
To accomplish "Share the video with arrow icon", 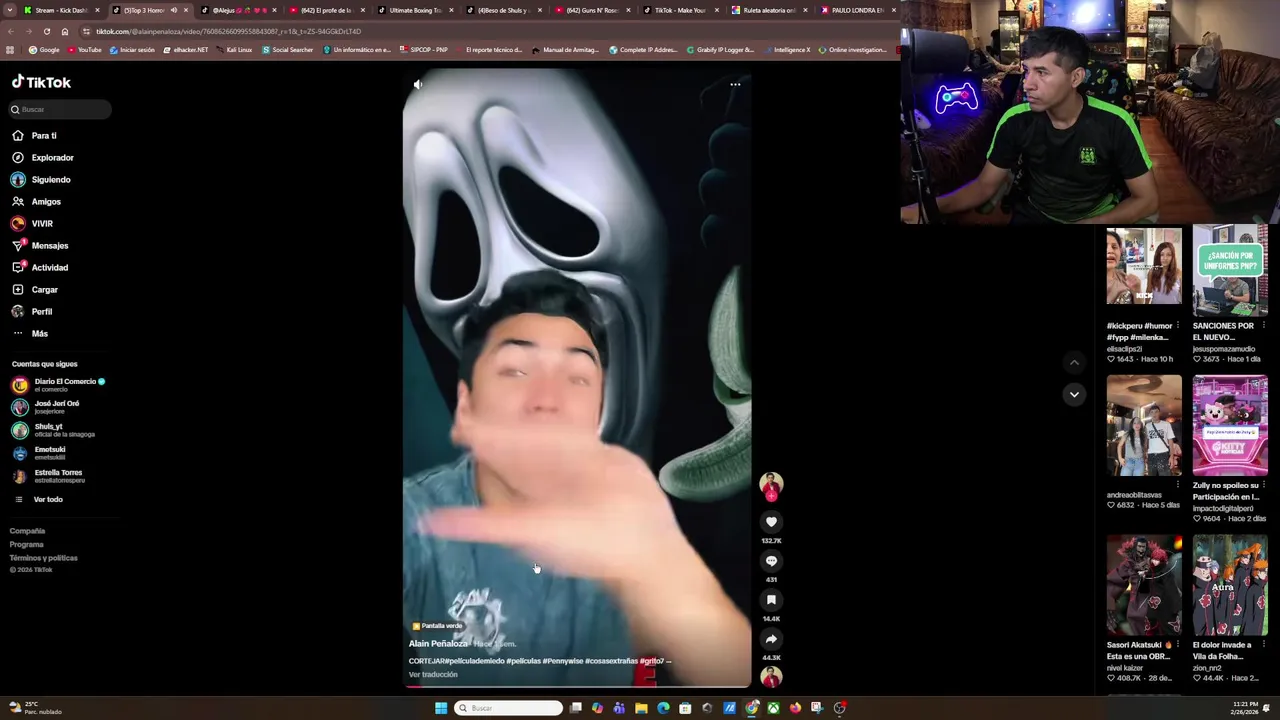I will click(771, 639).
